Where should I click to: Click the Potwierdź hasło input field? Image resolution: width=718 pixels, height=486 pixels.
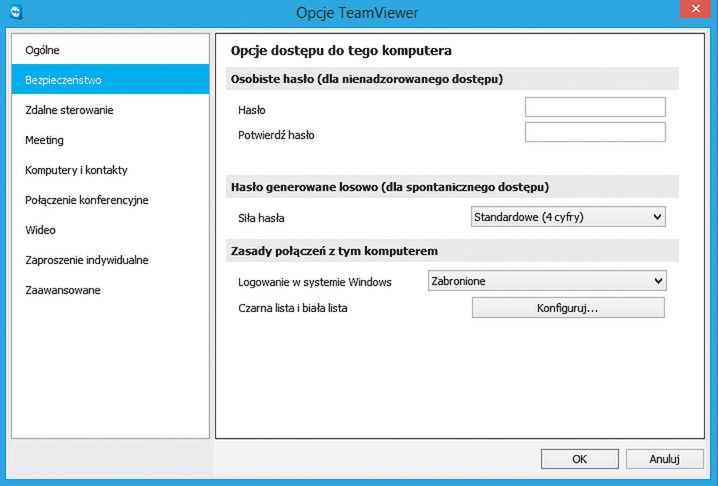595,132
